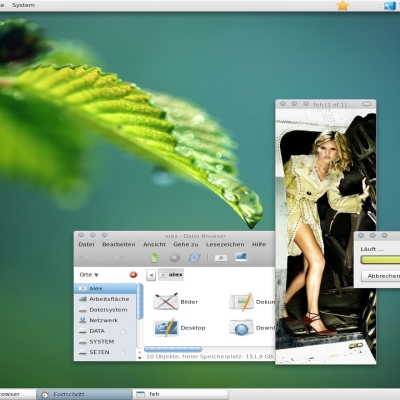
Task: Click the feh window title bar
Action: pos(326,104)
